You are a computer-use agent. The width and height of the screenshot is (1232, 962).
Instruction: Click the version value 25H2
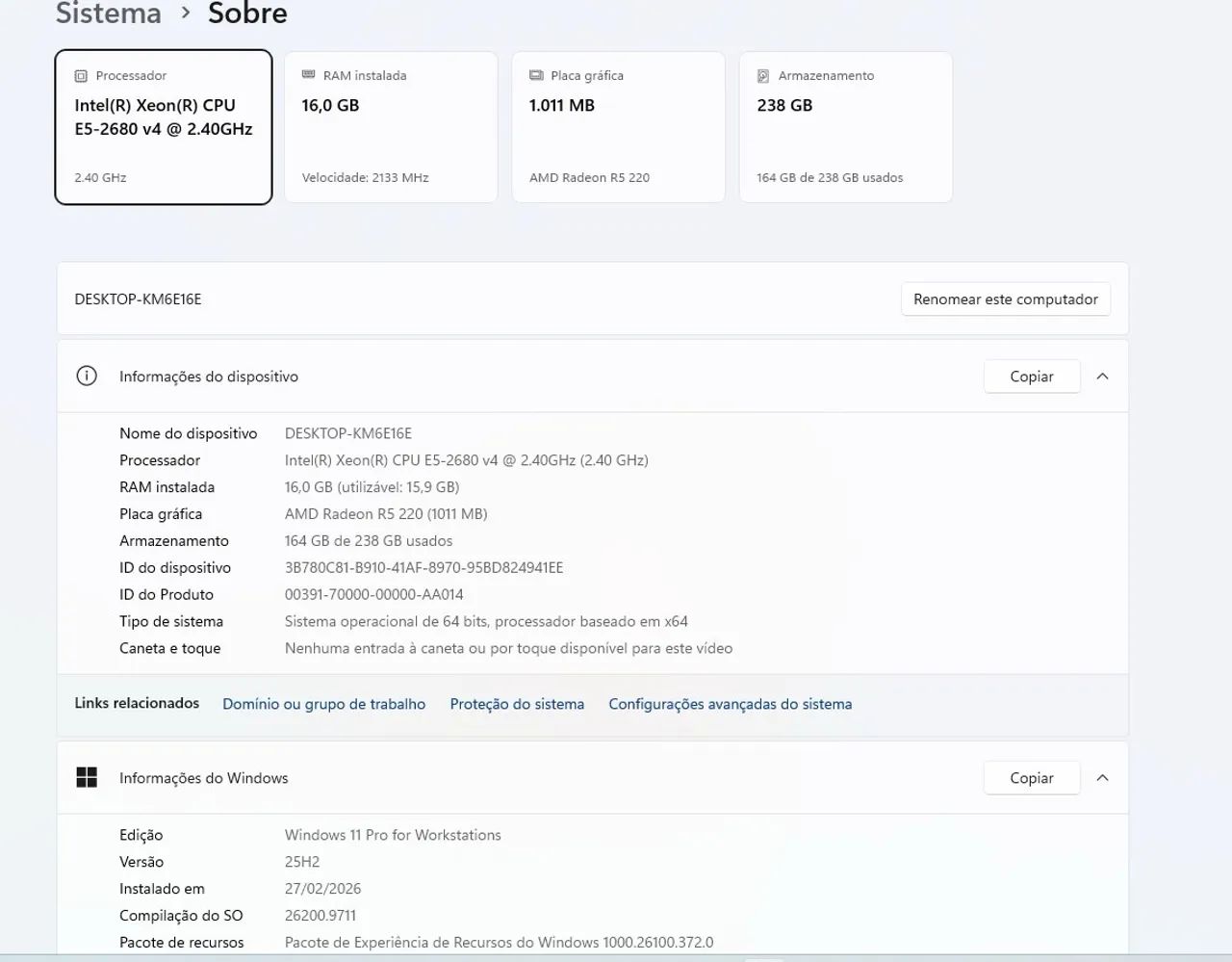tap(302, 862)
